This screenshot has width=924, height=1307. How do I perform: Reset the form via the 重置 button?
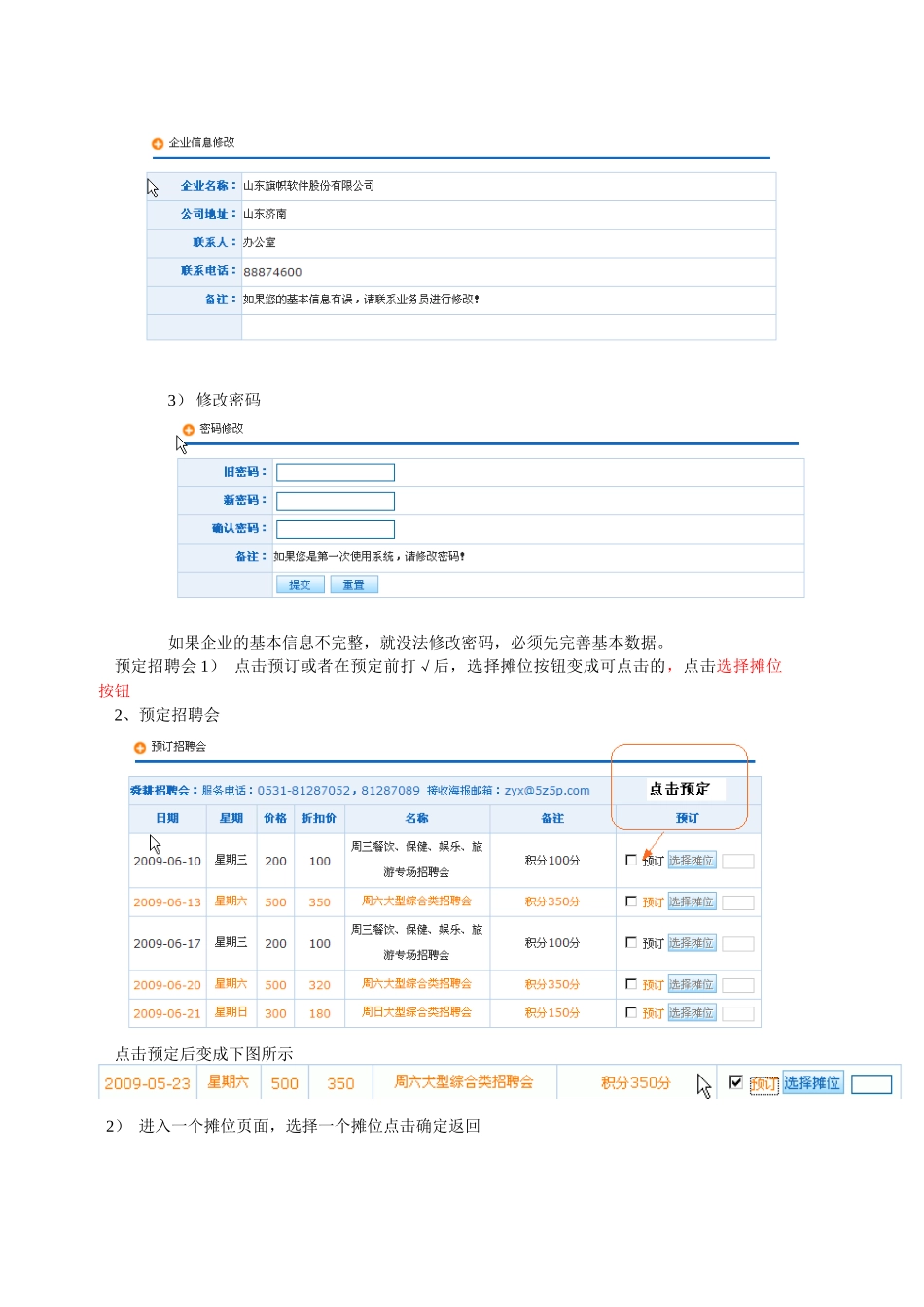click(354, 584)
